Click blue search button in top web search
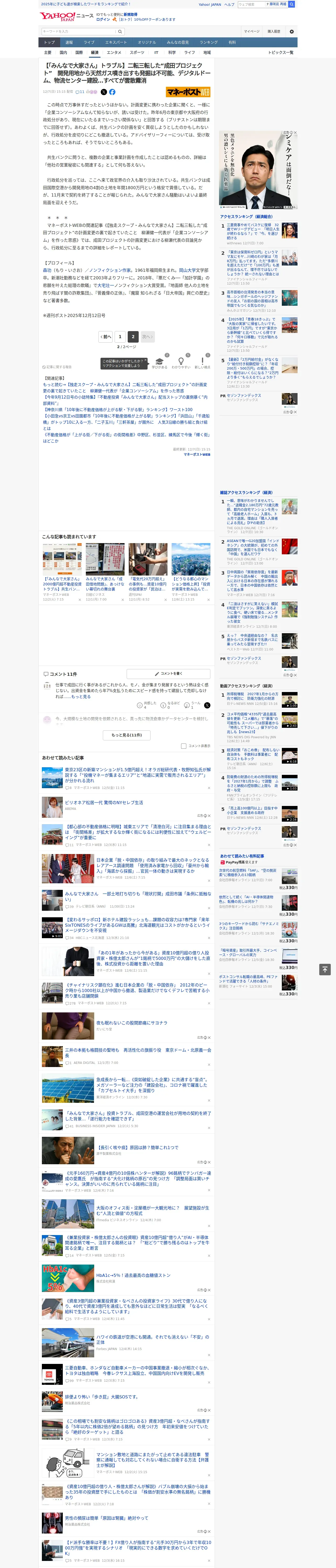This screenshot has width=336, height=1568. [292, 4]
